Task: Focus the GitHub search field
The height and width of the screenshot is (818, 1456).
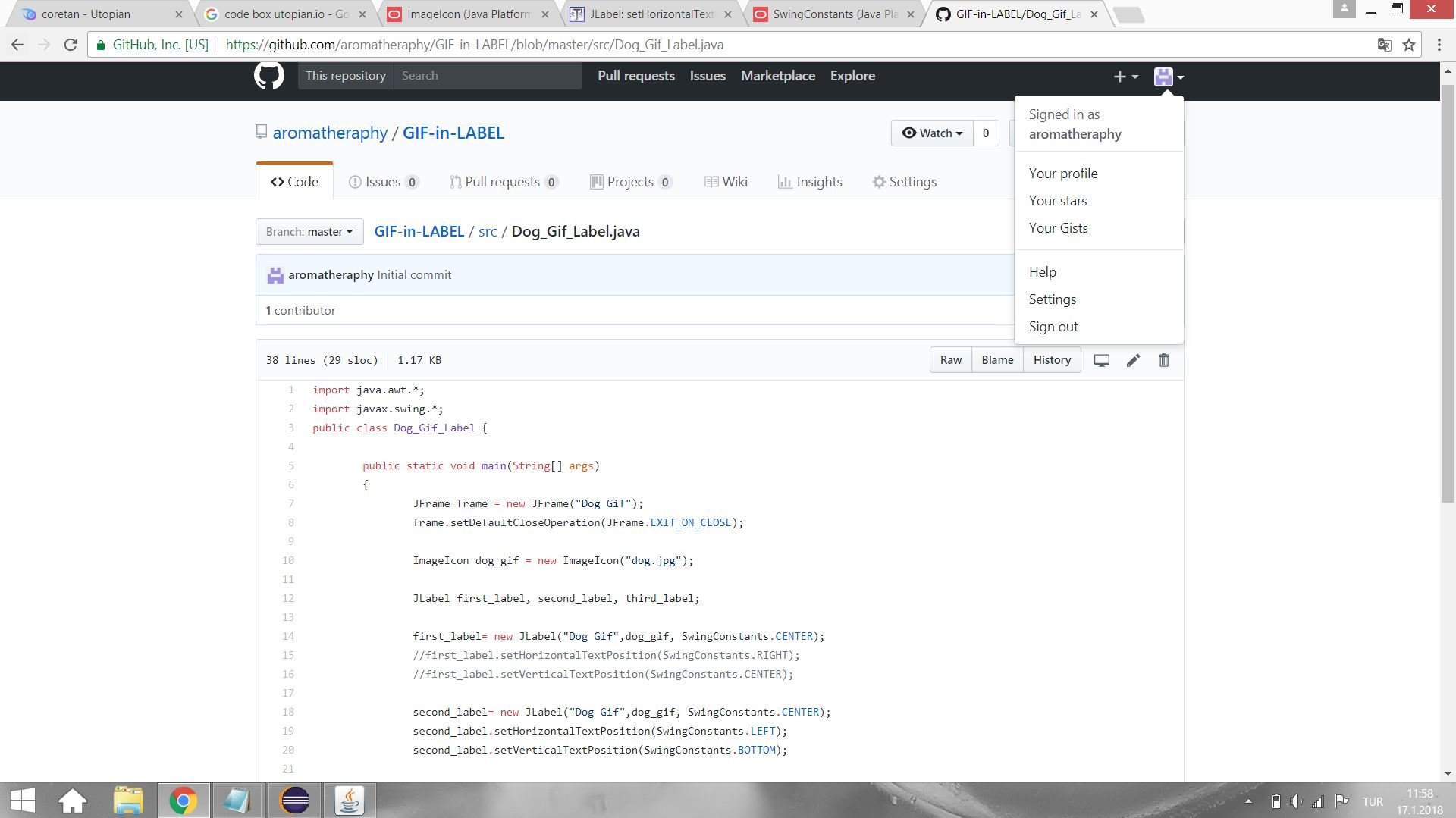Action: tap(488, 76)
